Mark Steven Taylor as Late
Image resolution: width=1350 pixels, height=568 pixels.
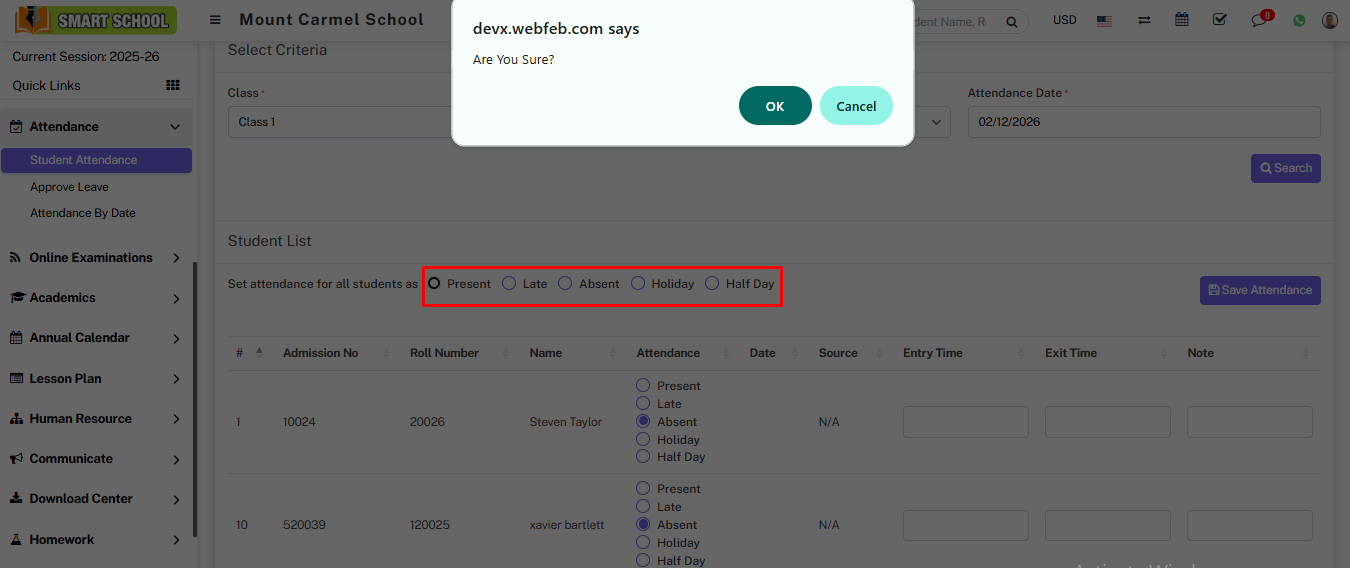[643, 404]
